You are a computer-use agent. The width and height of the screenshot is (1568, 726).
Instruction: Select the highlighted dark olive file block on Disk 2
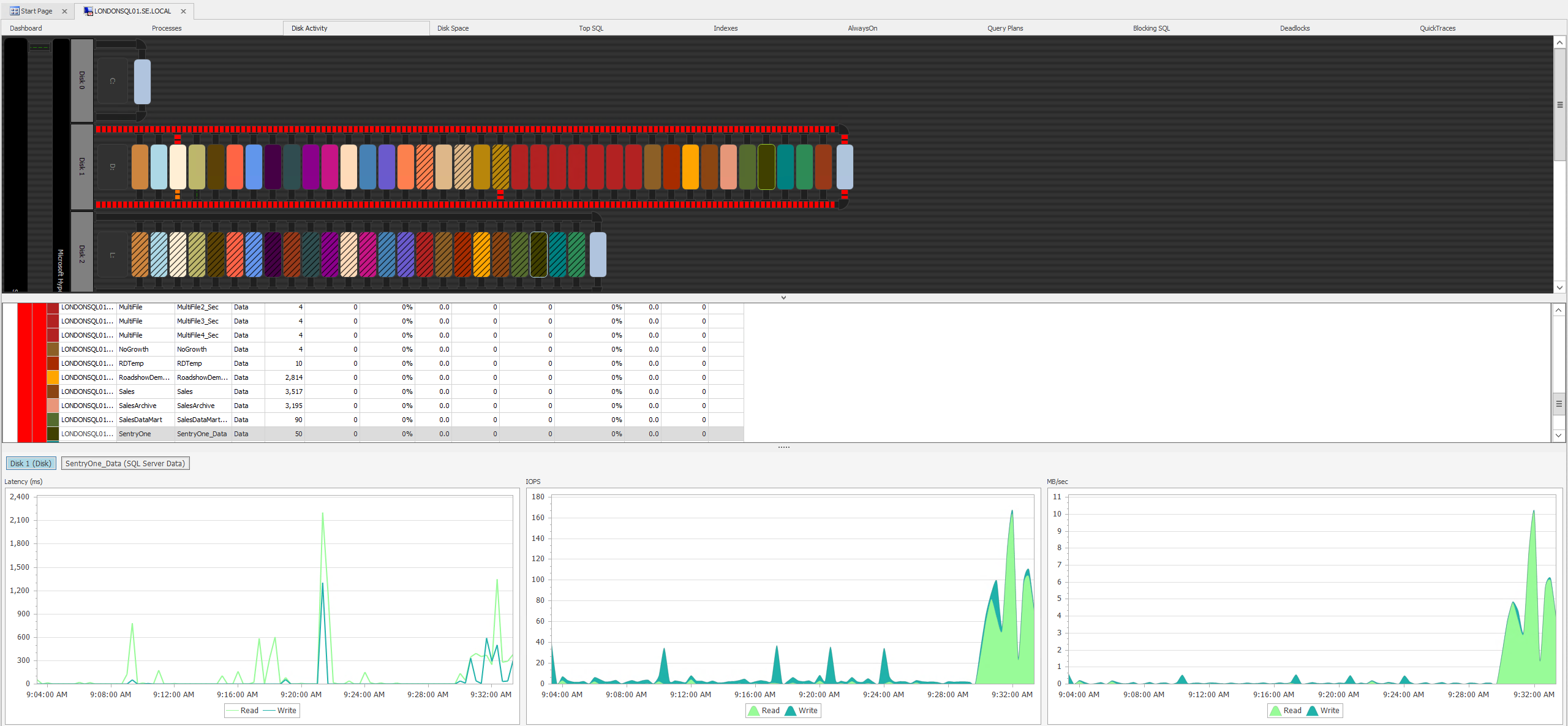pyautogui.click(x=537, y=253)
